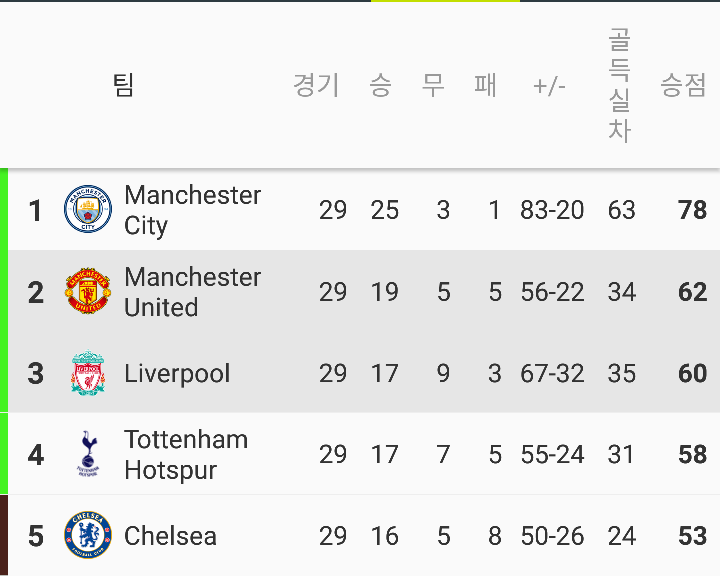Open the Manchester United team name

tap(192, 292)
